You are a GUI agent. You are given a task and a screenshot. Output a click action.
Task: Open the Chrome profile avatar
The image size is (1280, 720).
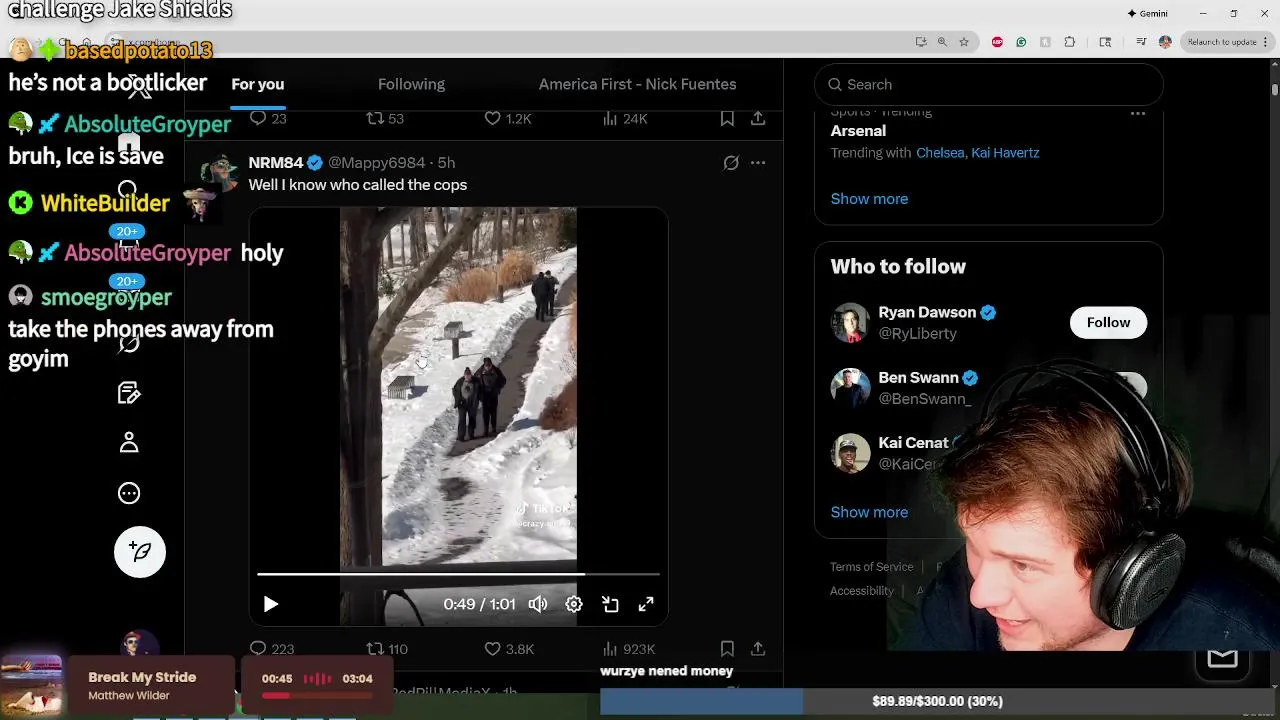pyautogui.click(x=1165, y=42)
